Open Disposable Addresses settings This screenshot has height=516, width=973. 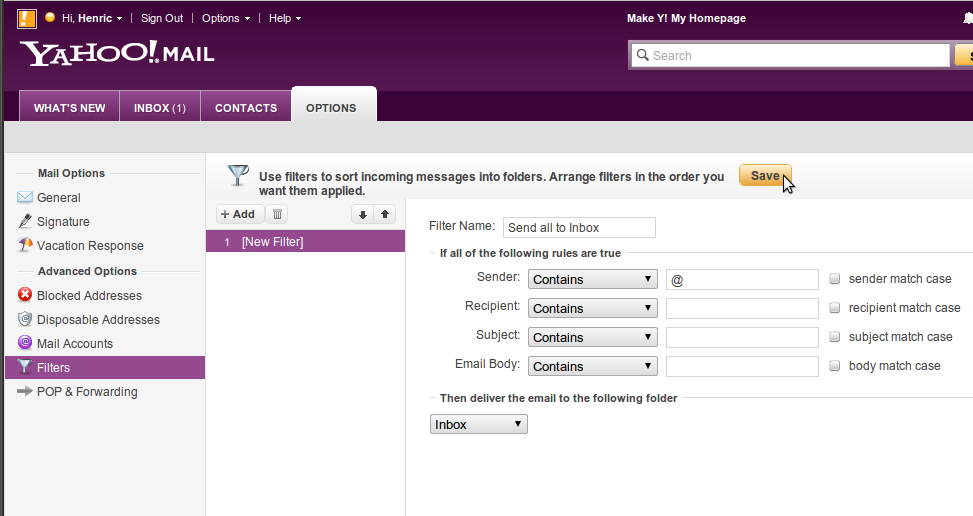(98, 319)
